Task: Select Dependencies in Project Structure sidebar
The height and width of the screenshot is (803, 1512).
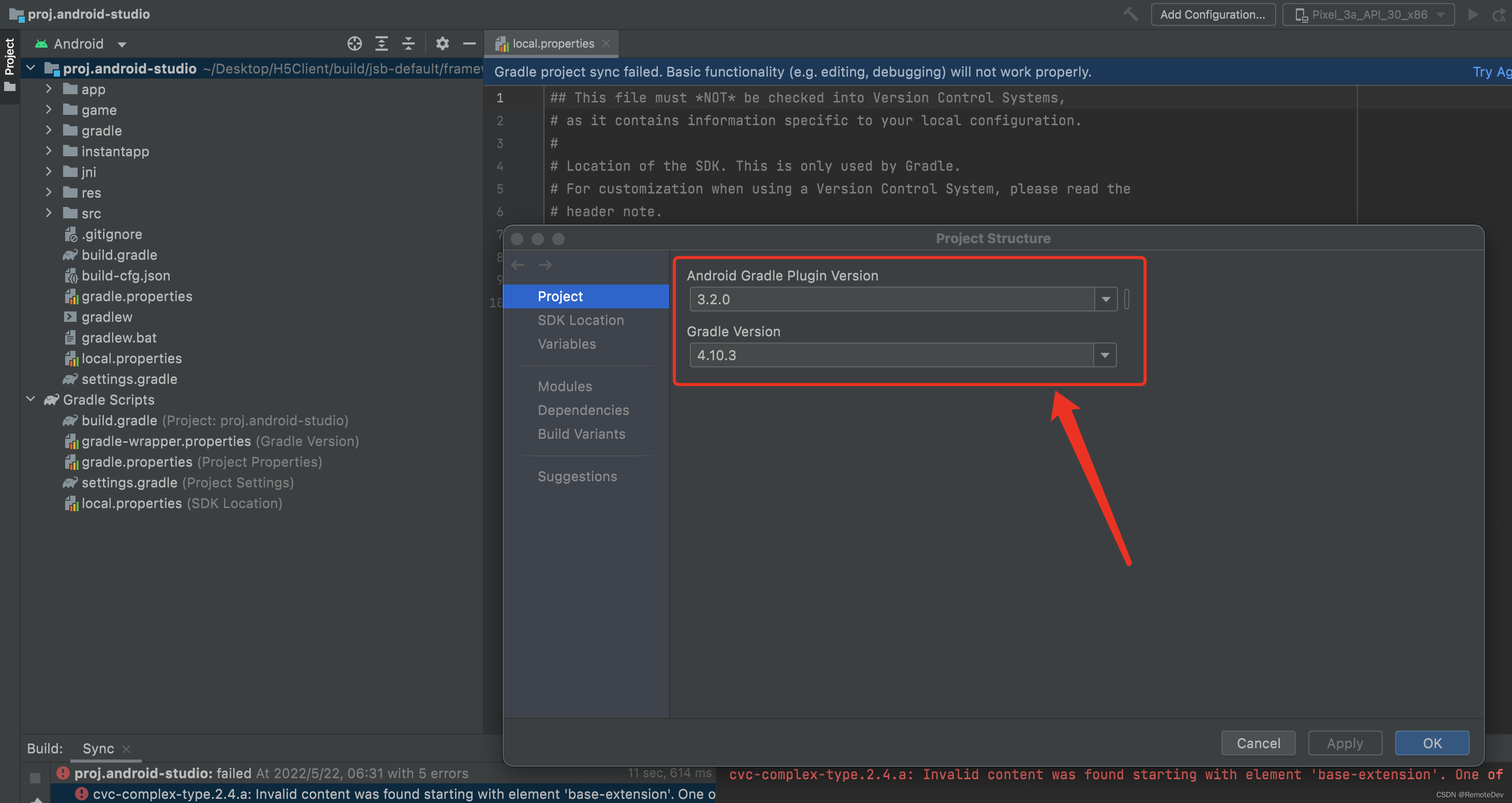Action: [x=583, y=411]
